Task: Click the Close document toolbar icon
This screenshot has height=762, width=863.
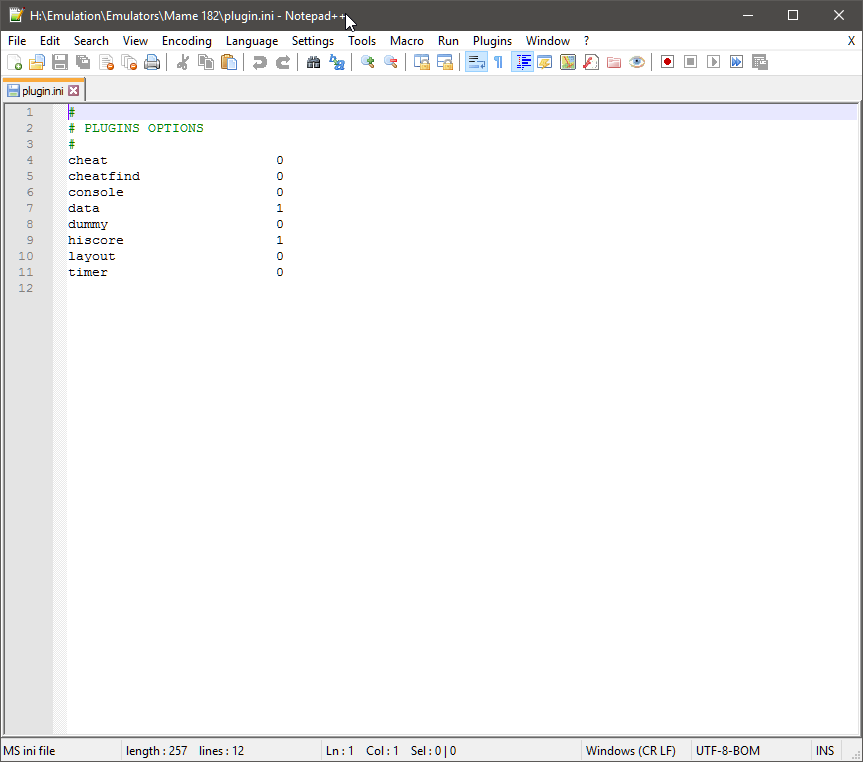Action: 106,62
